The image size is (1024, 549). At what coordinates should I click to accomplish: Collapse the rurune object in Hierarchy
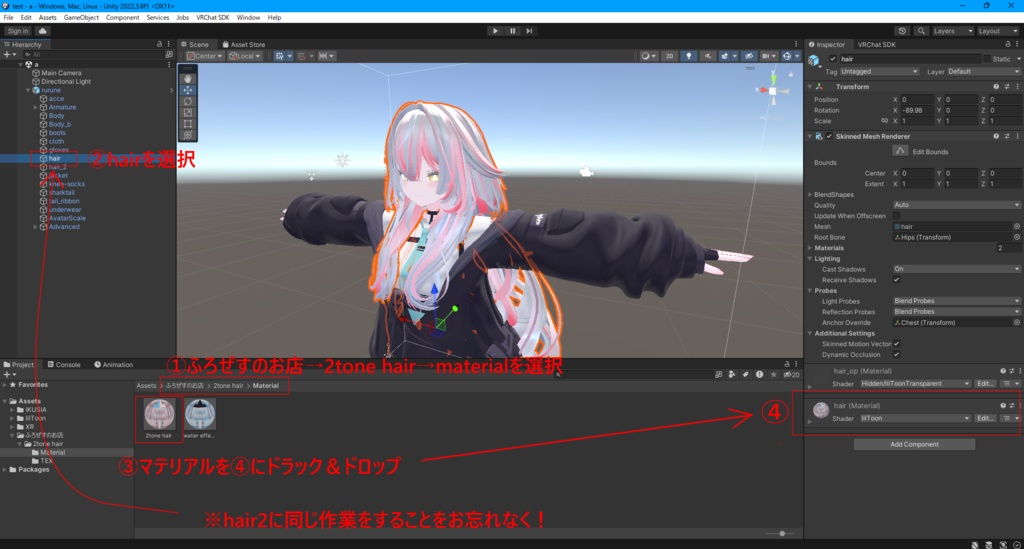click(x=28, y=90)
